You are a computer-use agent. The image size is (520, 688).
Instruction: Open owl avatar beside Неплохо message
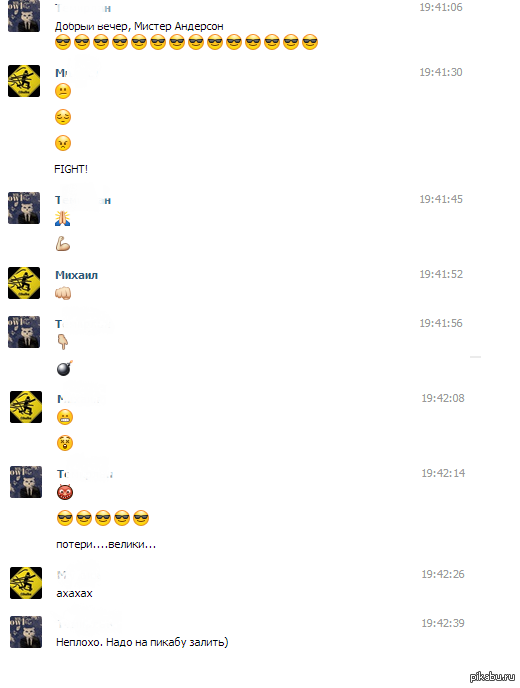pos(26,632)
